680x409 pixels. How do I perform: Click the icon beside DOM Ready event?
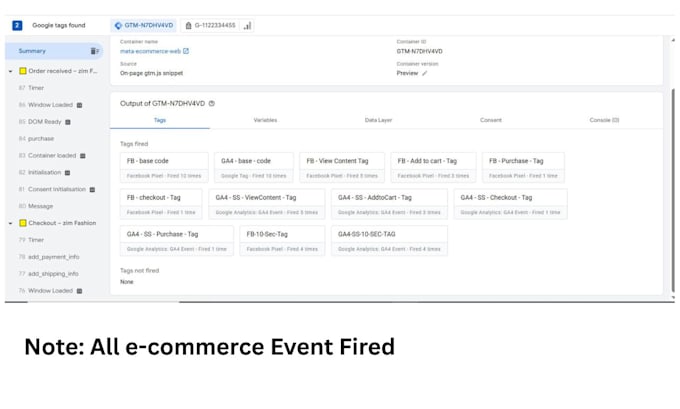pyautogui.click(x=68, y=122)
